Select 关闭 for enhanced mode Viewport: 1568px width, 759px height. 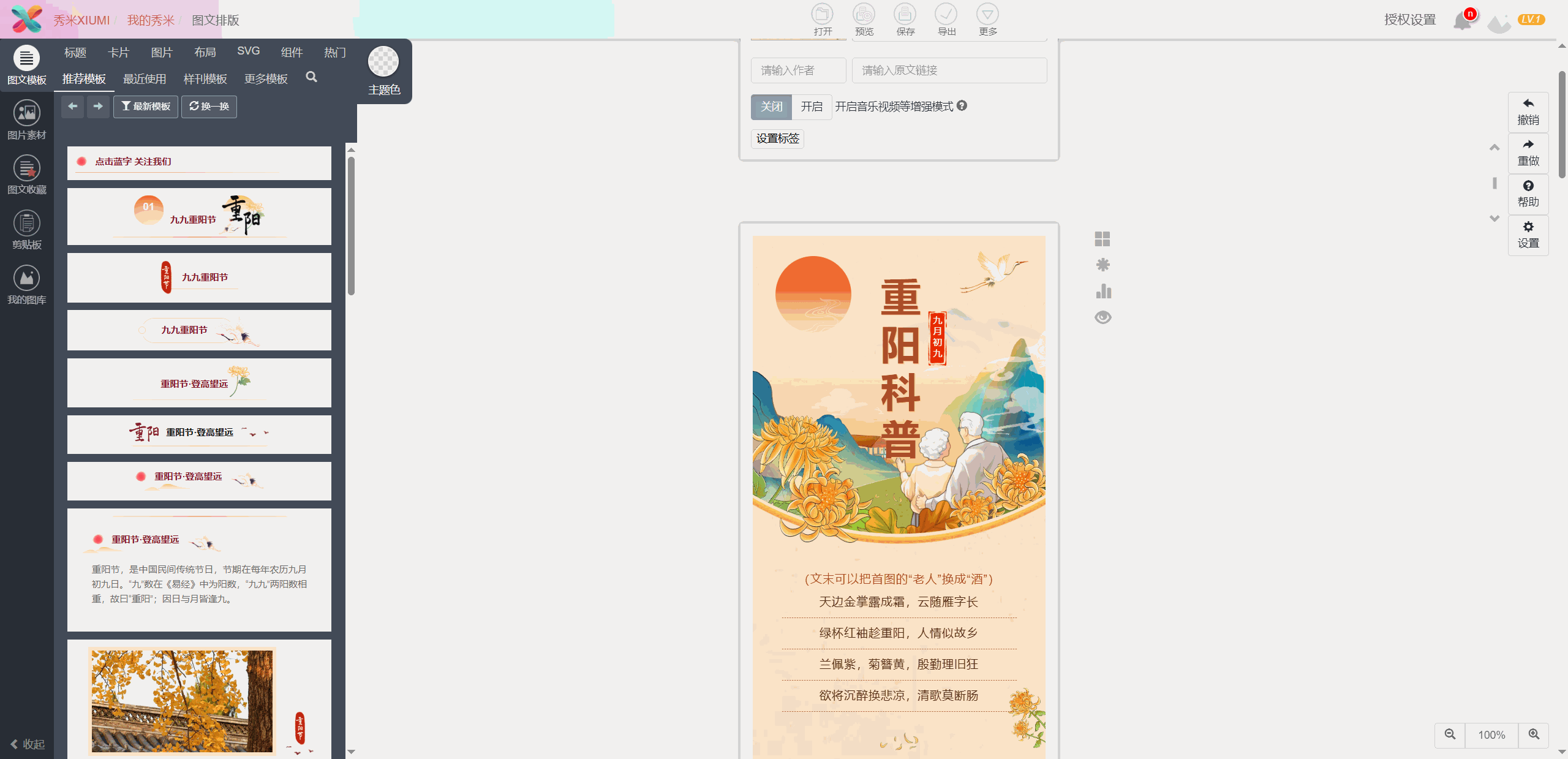pyautogui.click(x=771, y=107)
